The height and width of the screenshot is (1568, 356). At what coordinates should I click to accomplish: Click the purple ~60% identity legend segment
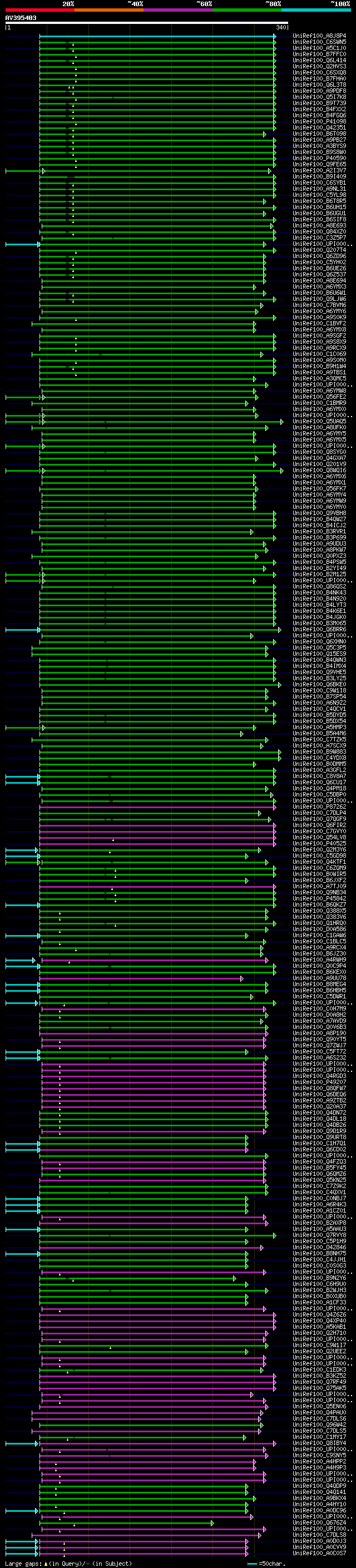click(177, 10)
